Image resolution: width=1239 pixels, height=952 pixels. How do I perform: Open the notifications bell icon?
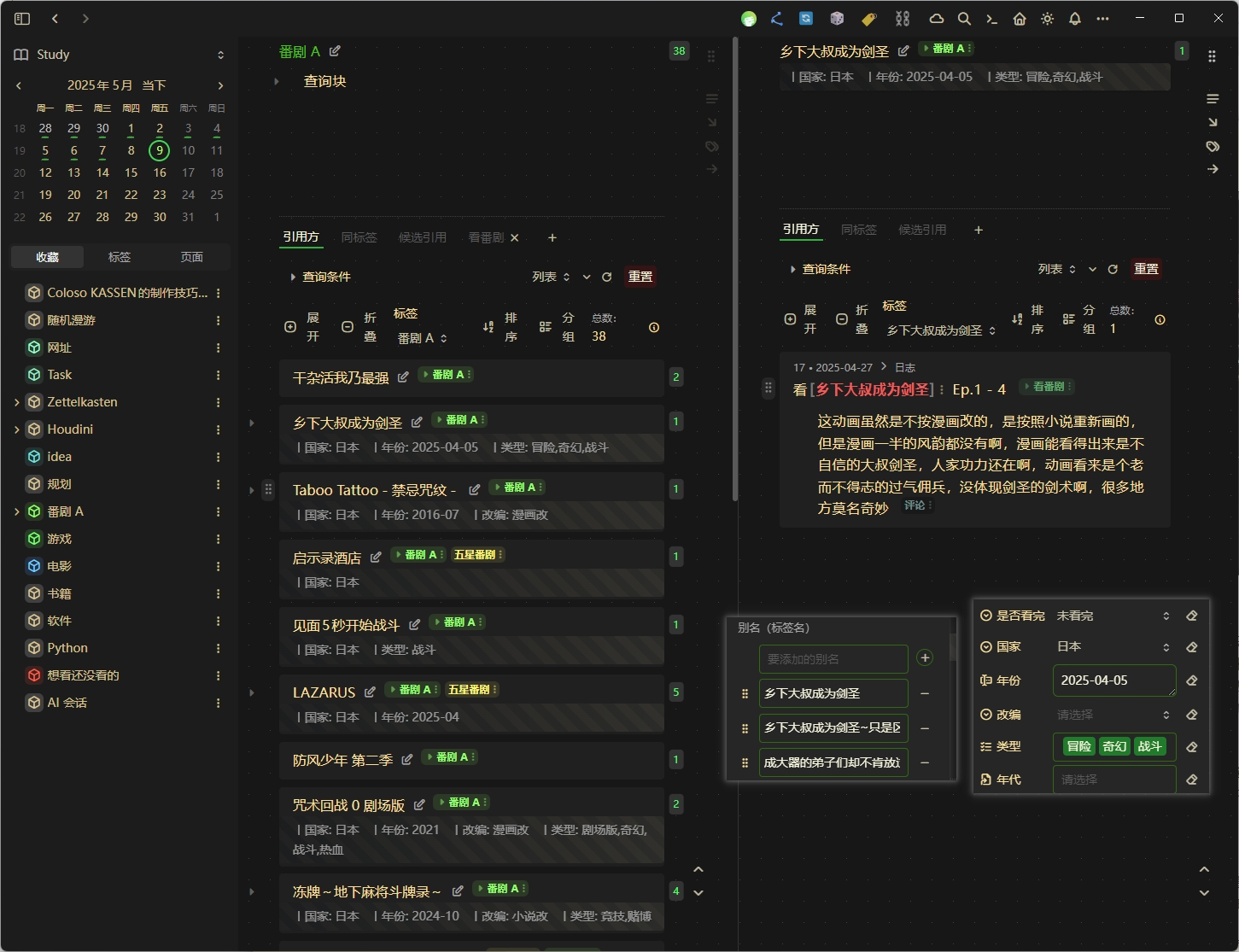click(1075, 19)
